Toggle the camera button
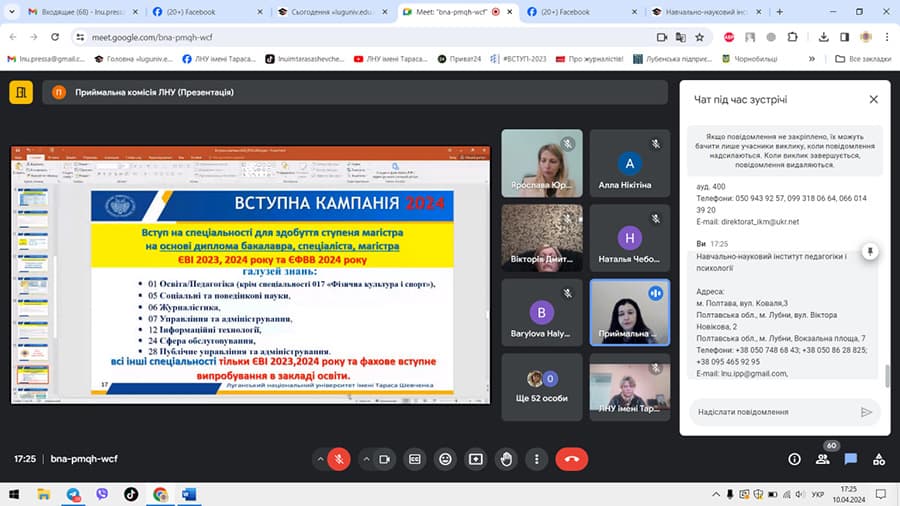This screenshot has width=900, height=506. tap(385, 459)
